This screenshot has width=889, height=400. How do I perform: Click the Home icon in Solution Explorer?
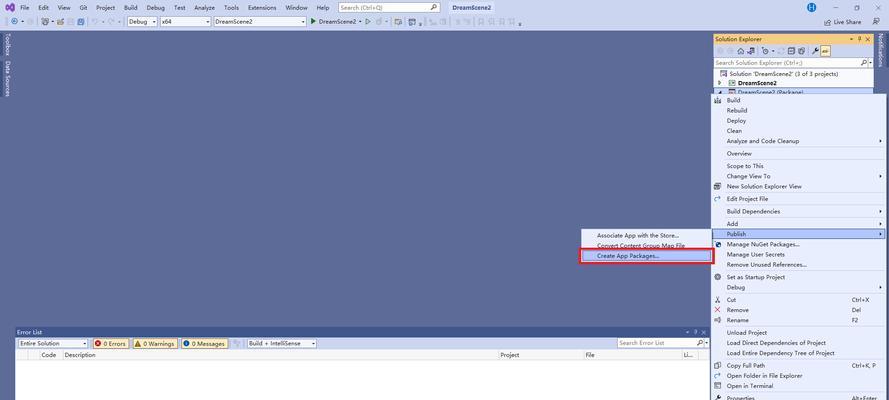[740, 51]
